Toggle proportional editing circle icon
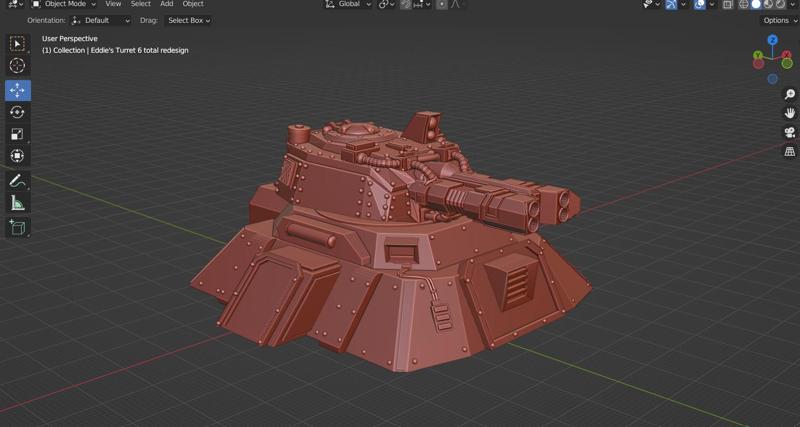The image size is (800, 427). click(x=442, y=4)
